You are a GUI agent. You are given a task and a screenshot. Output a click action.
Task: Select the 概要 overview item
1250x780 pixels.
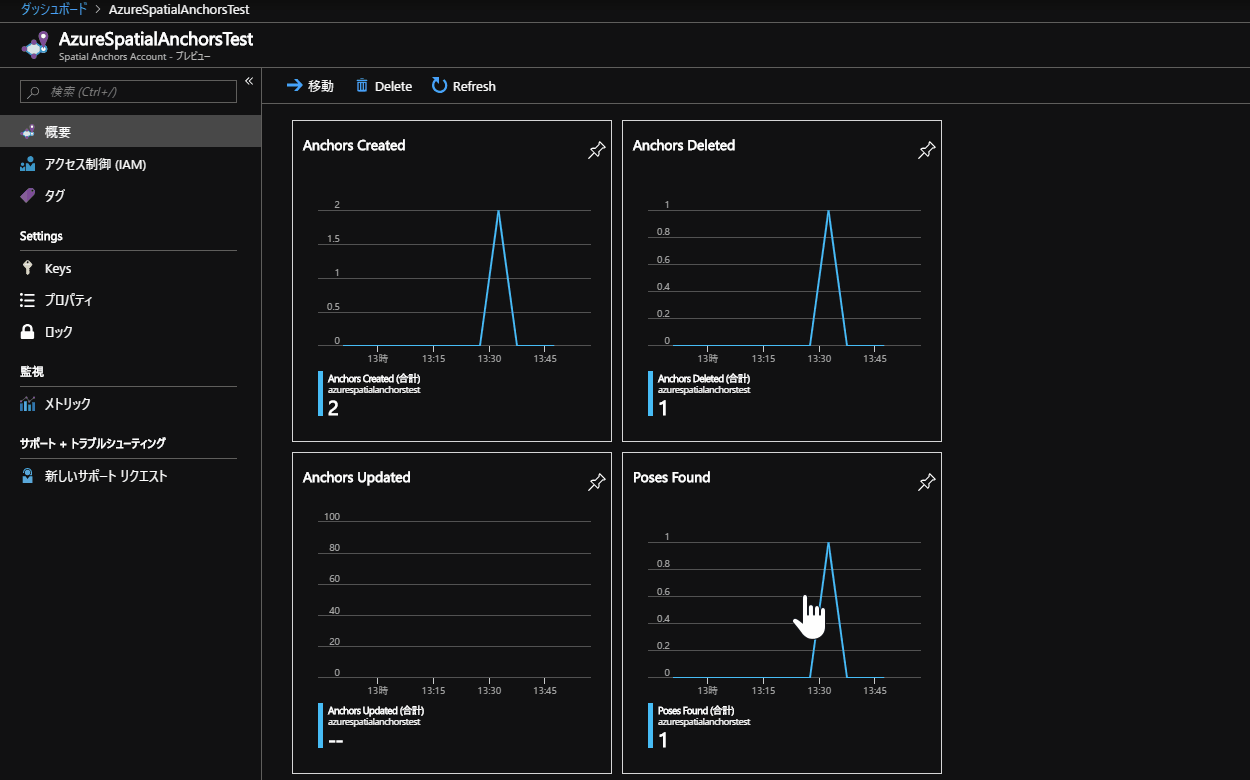pyautogui.click(x=57, y=132)
